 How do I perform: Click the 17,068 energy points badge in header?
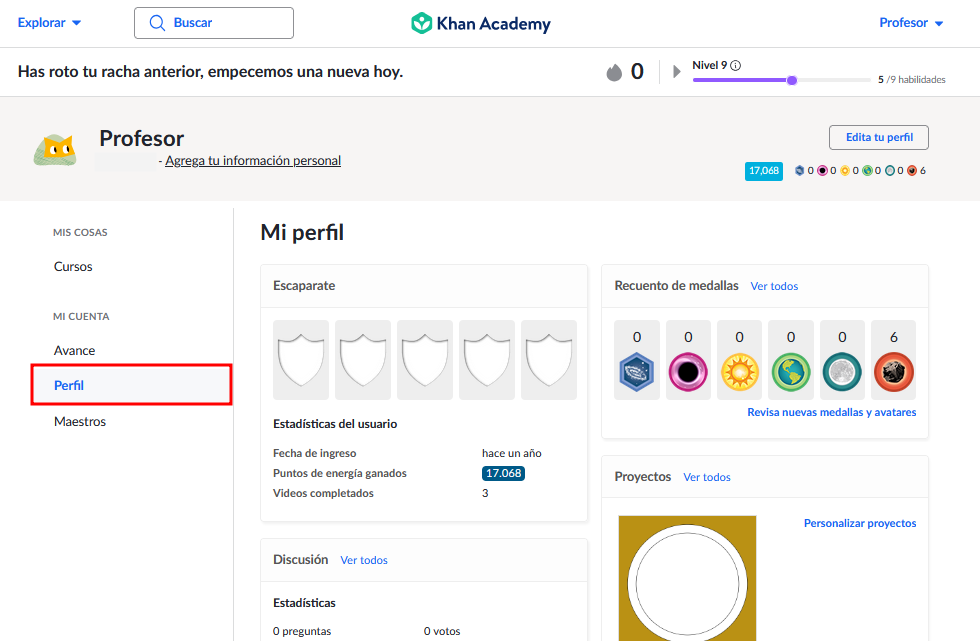point(764,171)
